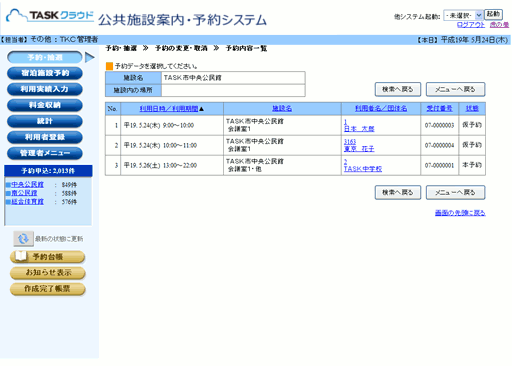The width and height of the screenshot is (512, 366).
Task: Open the 総合体育館 sidebar link
Action: click(27, 202)
